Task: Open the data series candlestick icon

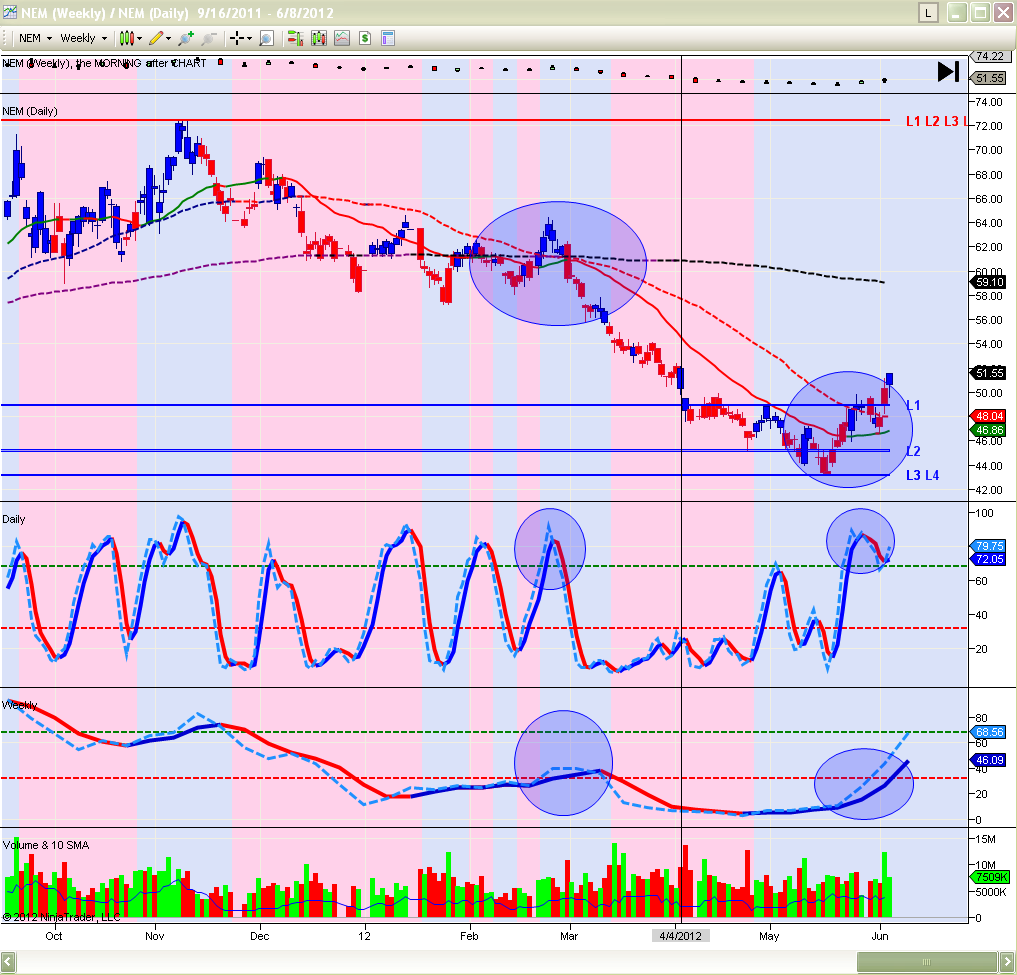Action: click(318, 38)
